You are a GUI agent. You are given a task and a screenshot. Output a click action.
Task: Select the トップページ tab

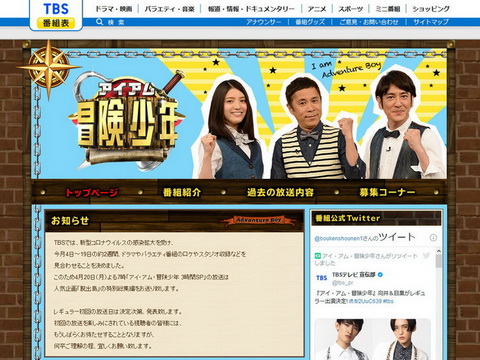(x=92, y=192)
